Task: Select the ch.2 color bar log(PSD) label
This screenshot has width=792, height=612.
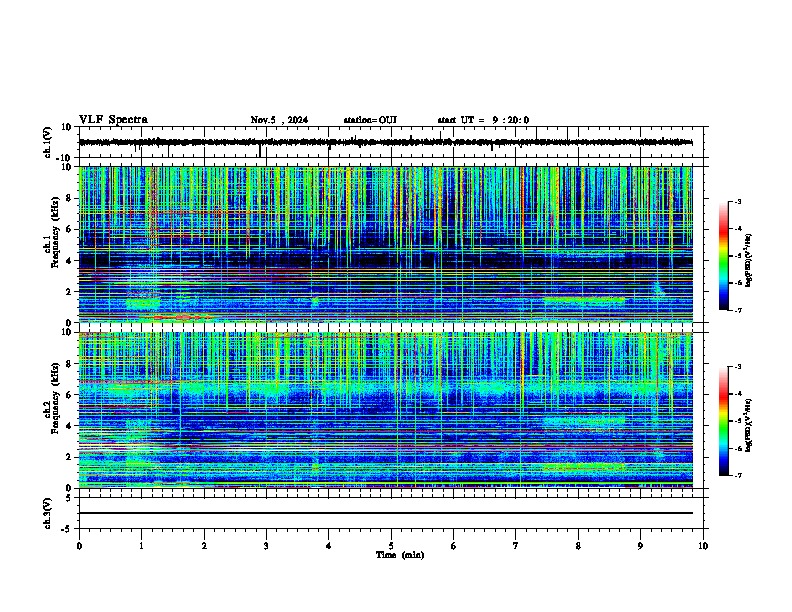Action: (x=749, y=425)
